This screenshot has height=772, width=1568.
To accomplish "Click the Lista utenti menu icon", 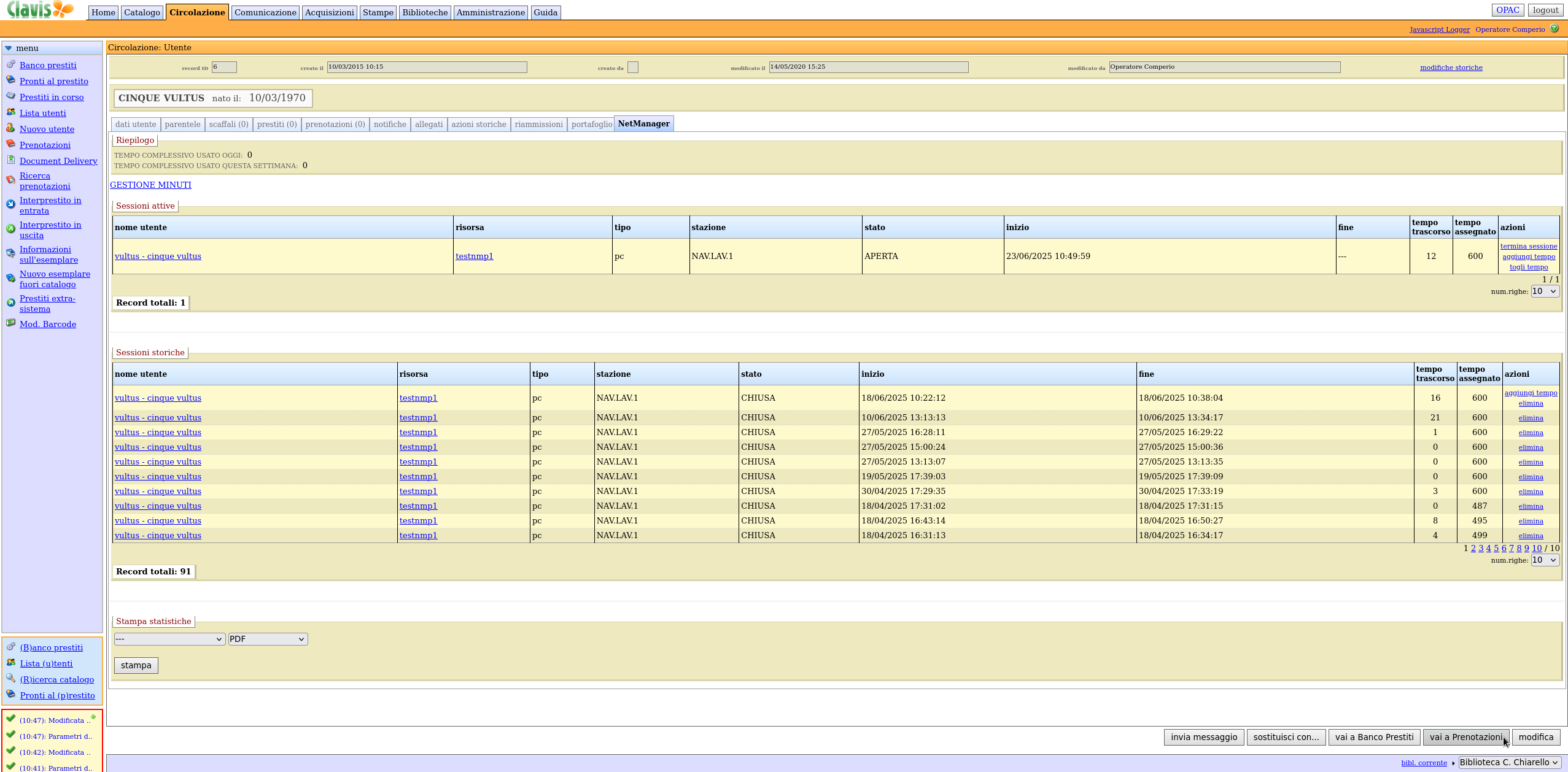I will click(x=10, y=112).
